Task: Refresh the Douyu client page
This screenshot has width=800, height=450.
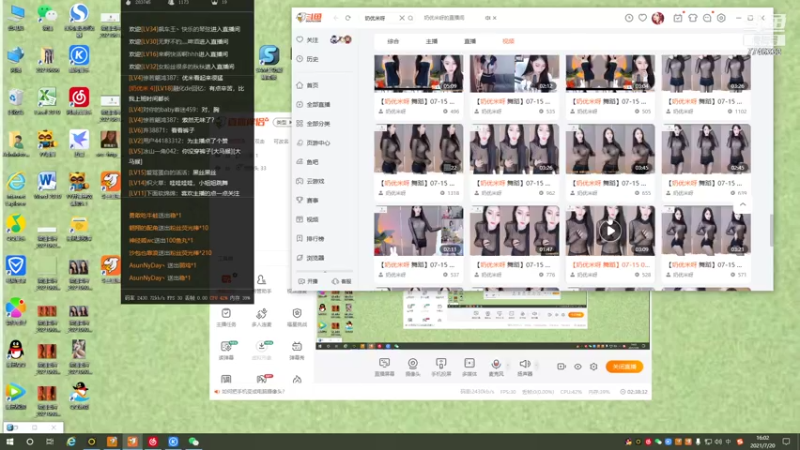Action: click(348, 18)
